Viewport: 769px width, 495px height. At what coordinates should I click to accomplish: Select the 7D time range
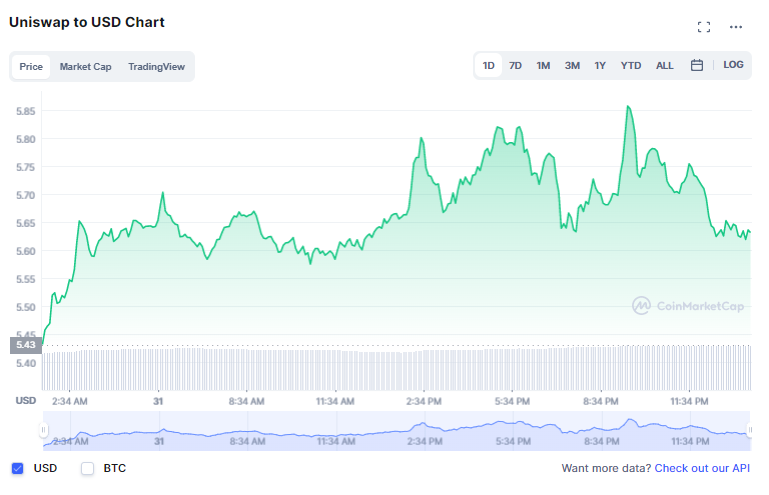point(515,65)
